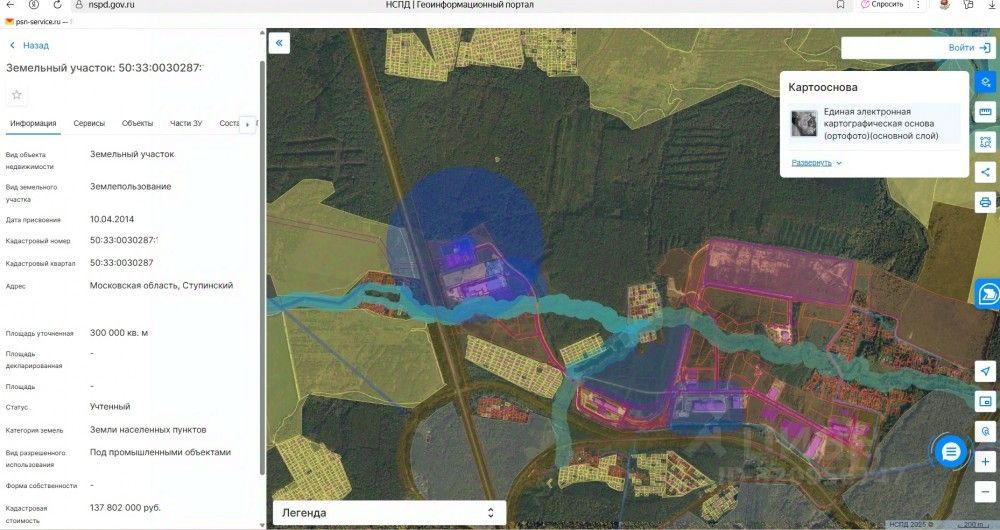Click the area value 300 000 кв. м
The height and width of the screenshot is (530, 1000).
coord(119,333)
